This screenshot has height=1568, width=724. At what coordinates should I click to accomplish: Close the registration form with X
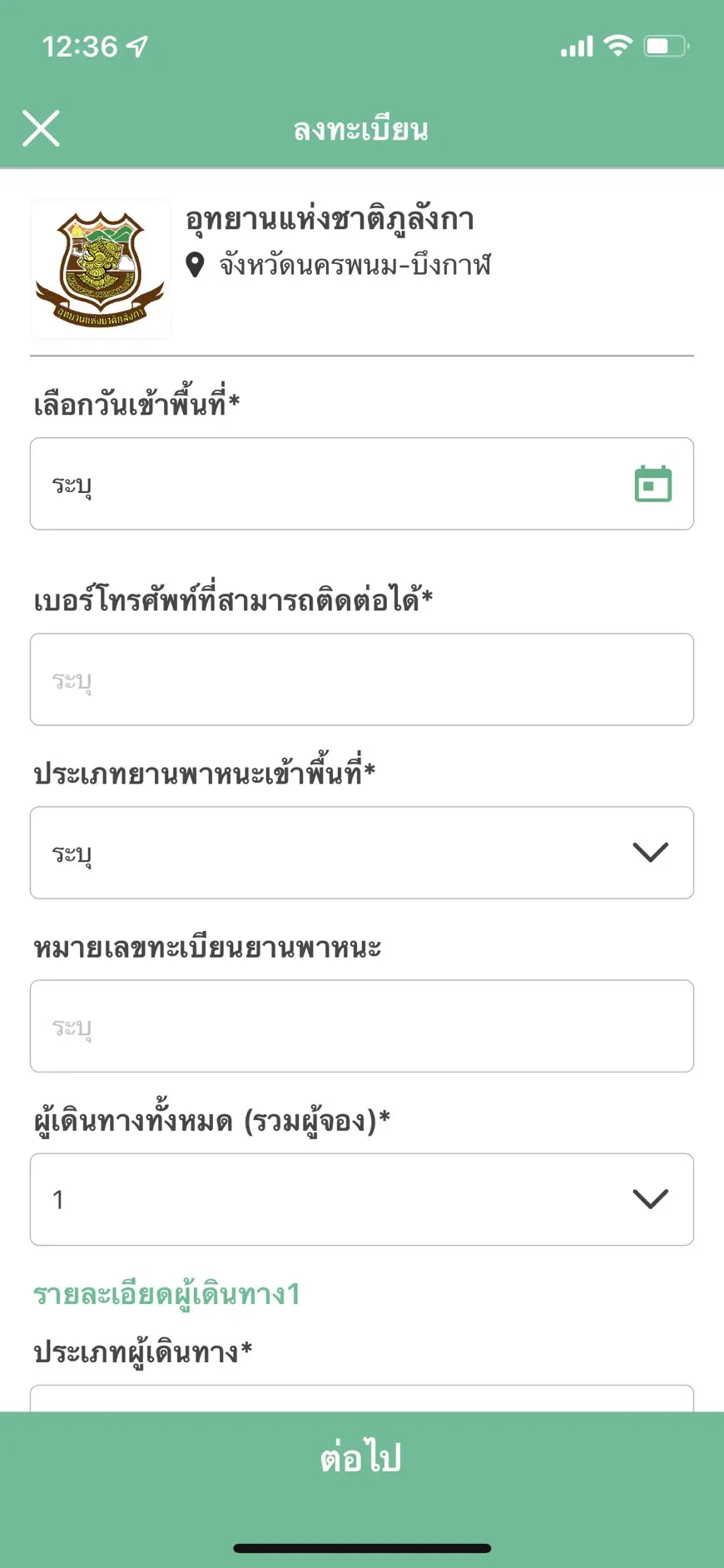pos(41,129)
